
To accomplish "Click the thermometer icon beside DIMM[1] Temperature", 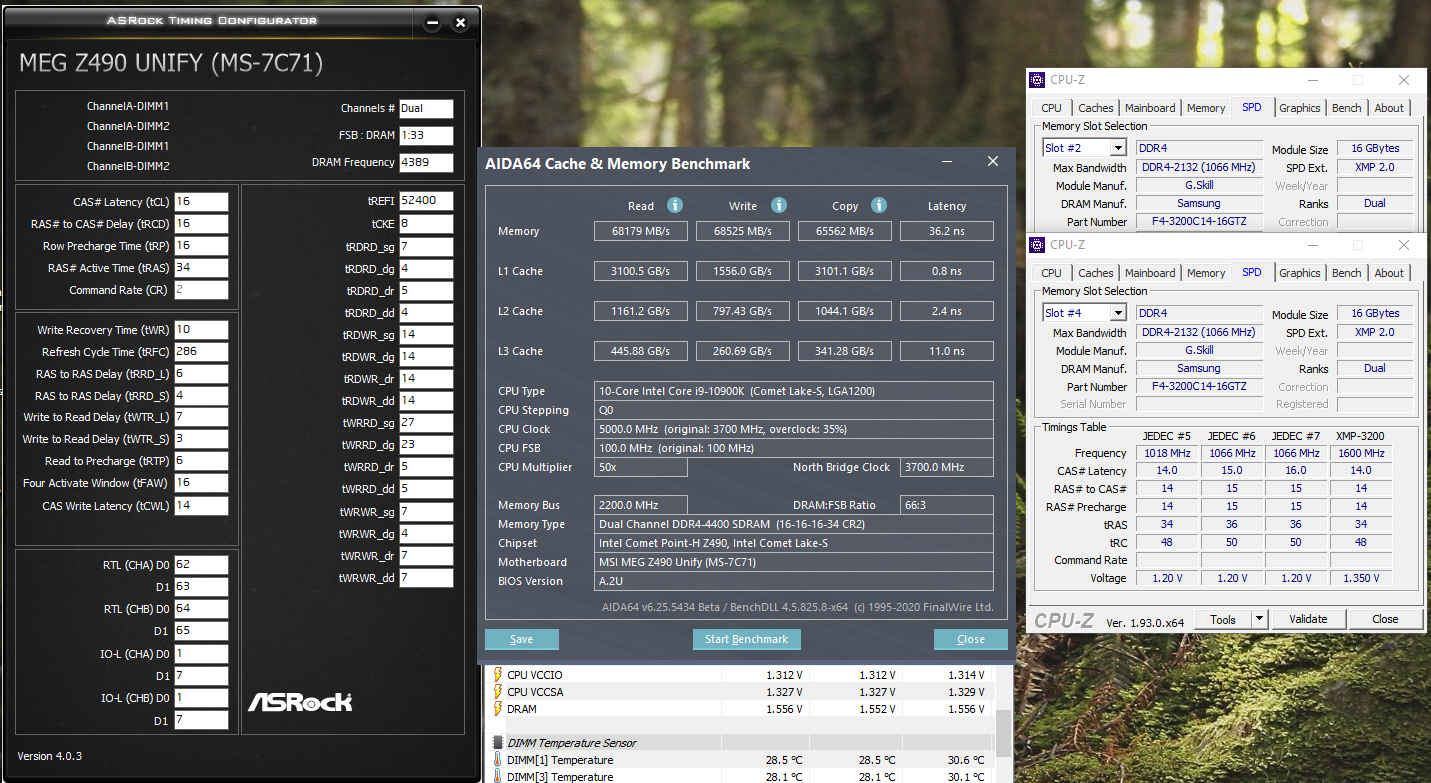I will (x=498, y=760).
